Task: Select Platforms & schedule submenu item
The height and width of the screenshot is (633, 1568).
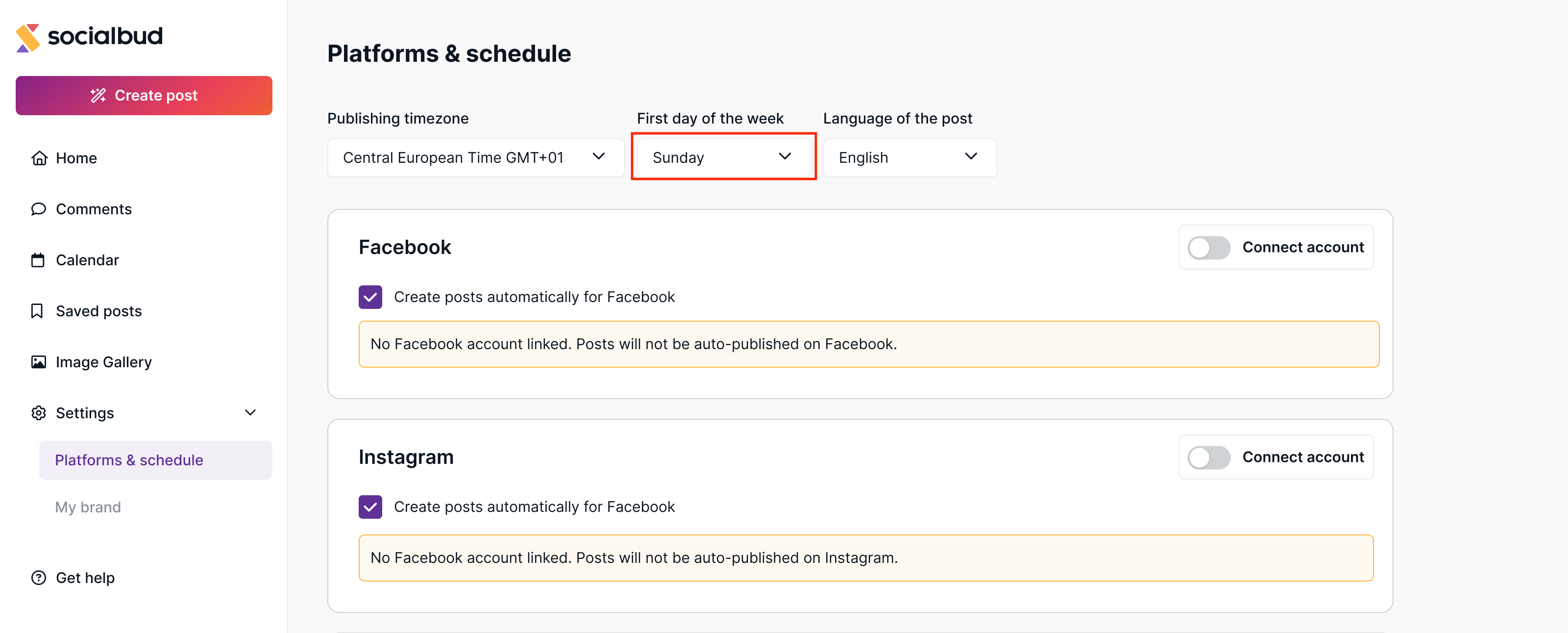Action: coord(155,460)
